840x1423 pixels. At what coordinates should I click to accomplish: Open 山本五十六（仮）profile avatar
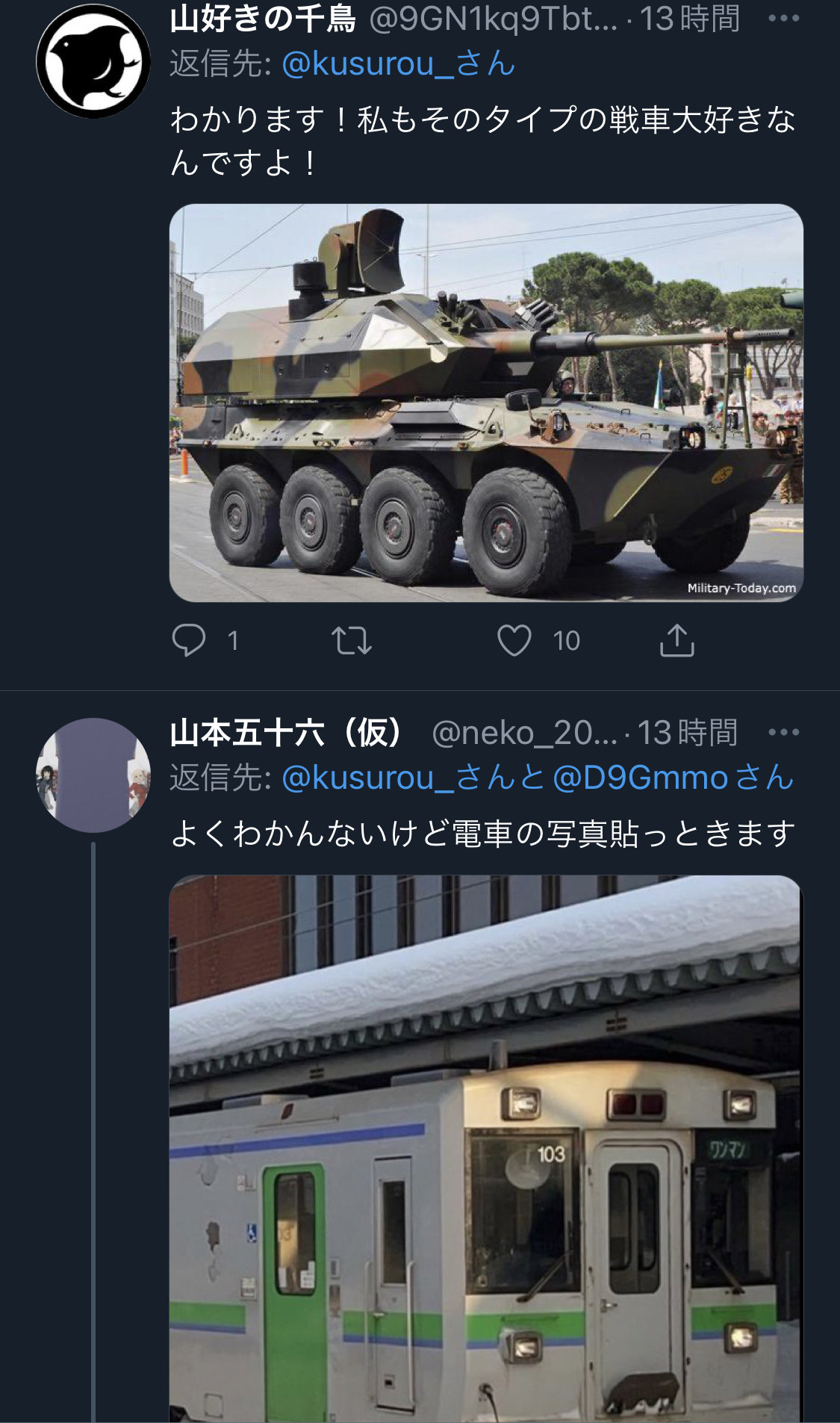tap(93, 775)
